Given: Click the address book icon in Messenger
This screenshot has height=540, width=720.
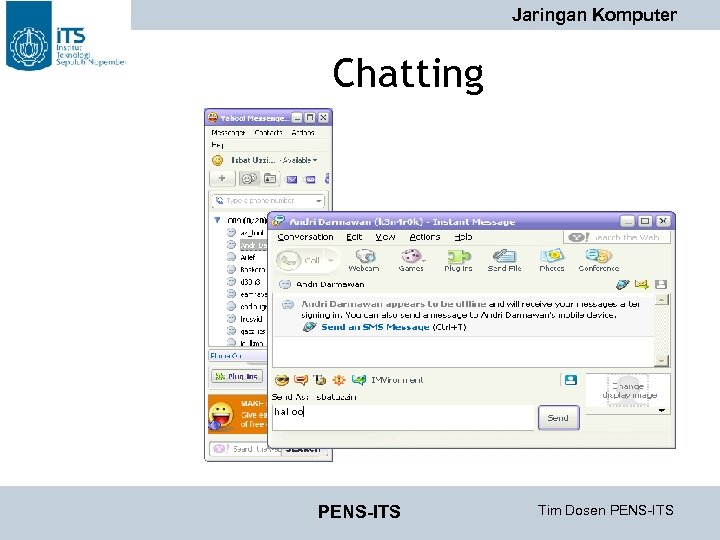Looking at the screenshot, I should coord(270,179).
